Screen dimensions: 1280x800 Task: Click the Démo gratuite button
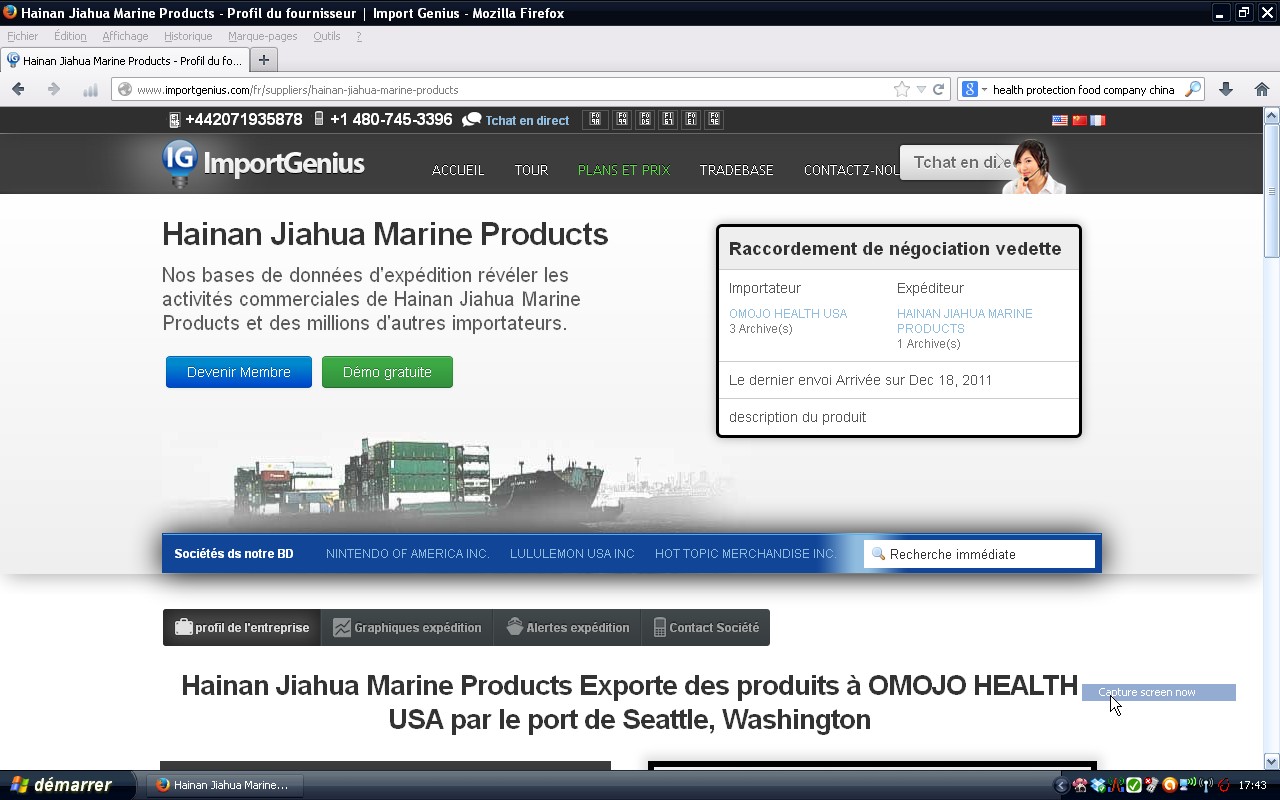click(x=387, y=372)
